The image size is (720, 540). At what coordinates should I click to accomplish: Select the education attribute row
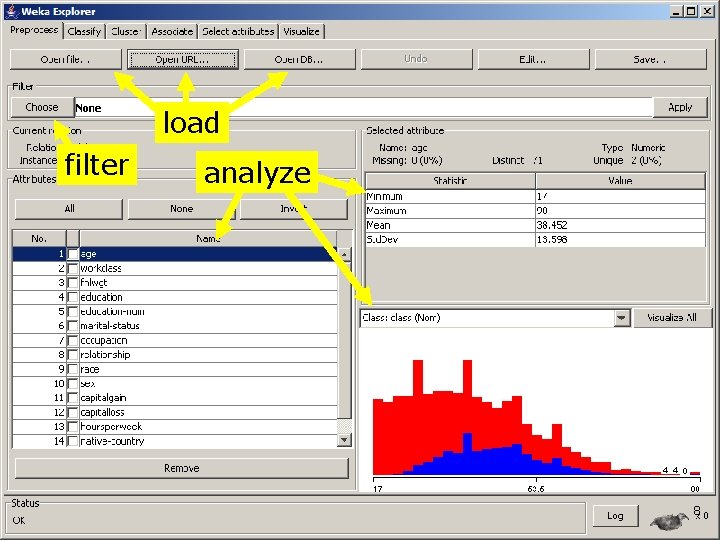(175, 297)
